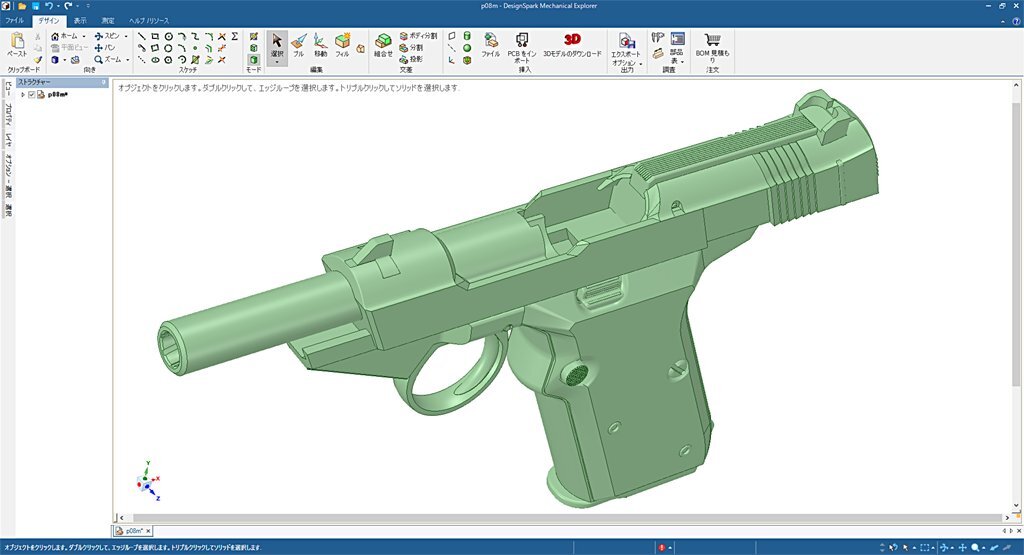
Task: Click the 組合せ combine tool
Action: coord(383,45)
